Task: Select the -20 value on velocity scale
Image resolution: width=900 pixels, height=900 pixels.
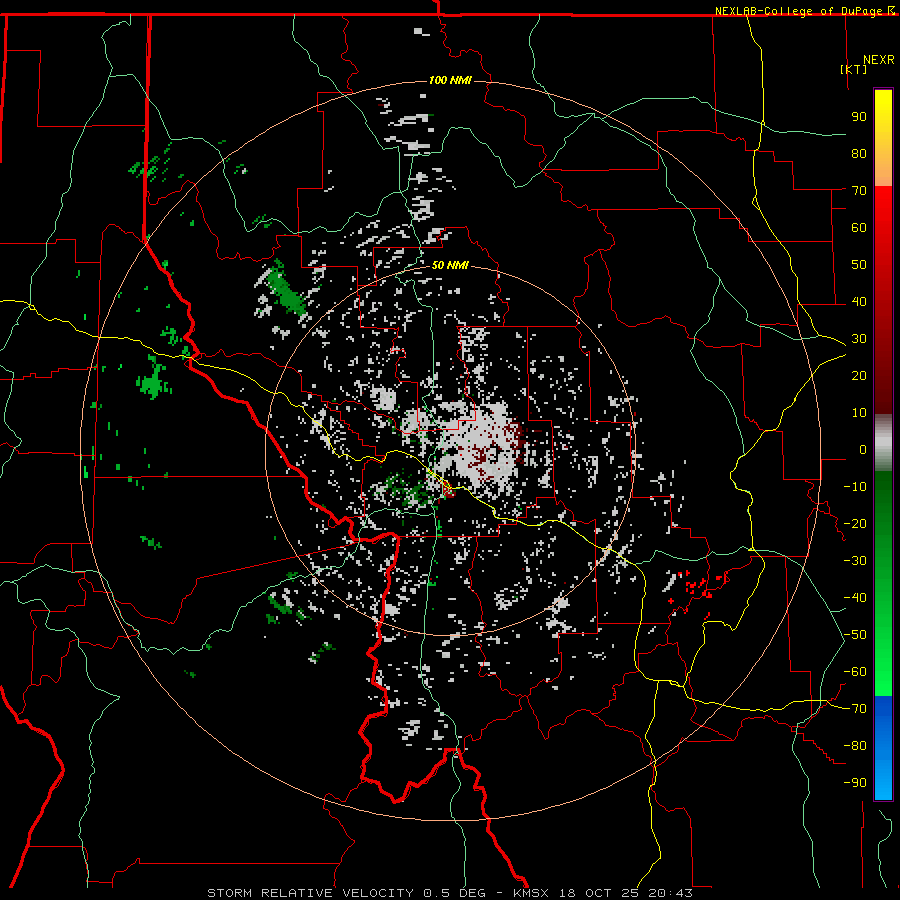Action: pos(855,524)
